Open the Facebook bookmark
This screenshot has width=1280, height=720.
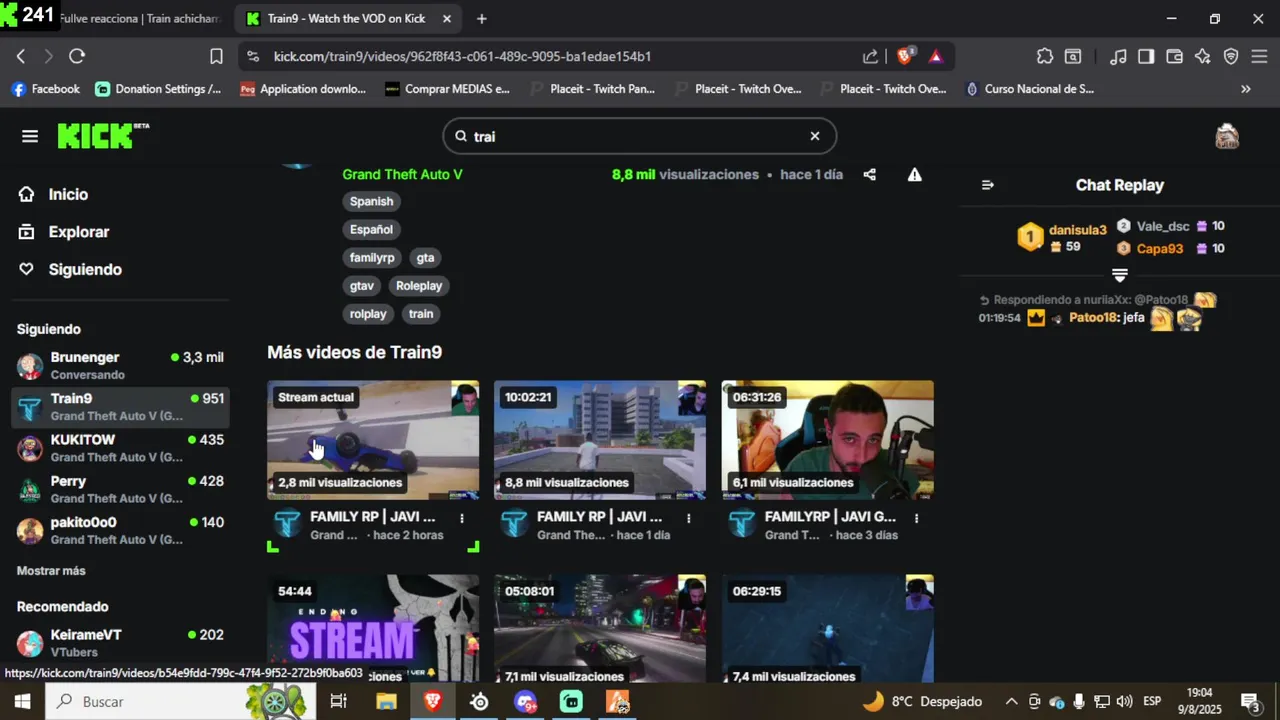[x=45, y=89]
